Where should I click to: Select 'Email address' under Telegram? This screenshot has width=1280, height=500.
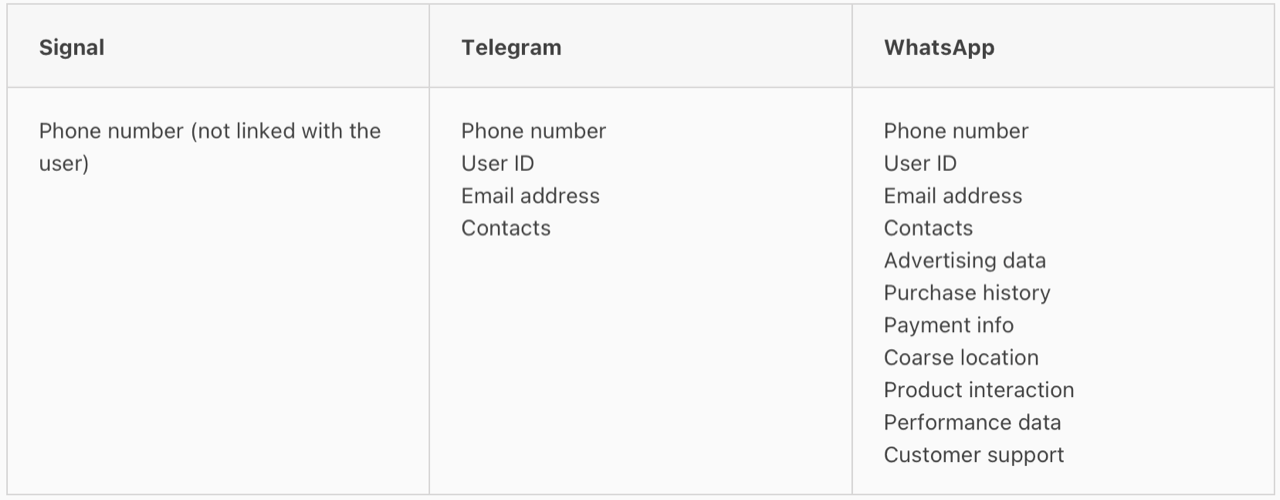coord(530,196)
